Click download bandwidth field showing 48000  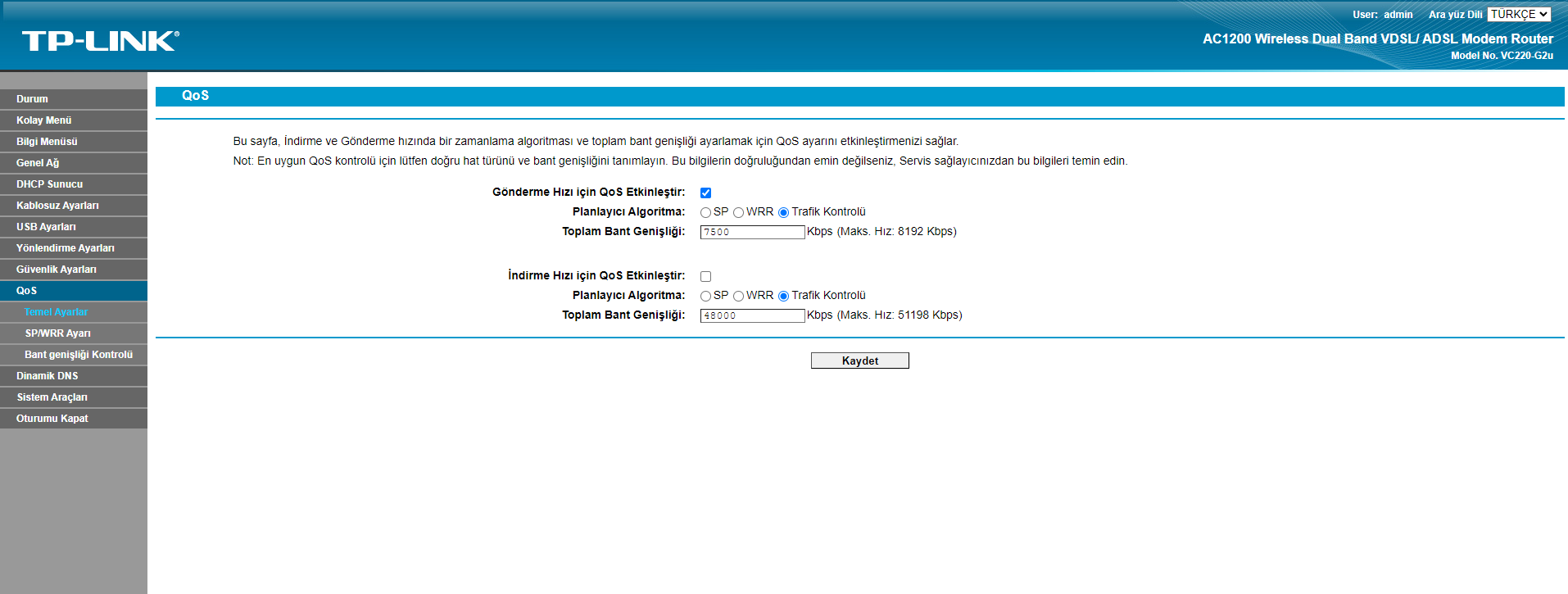click(753, 315)
